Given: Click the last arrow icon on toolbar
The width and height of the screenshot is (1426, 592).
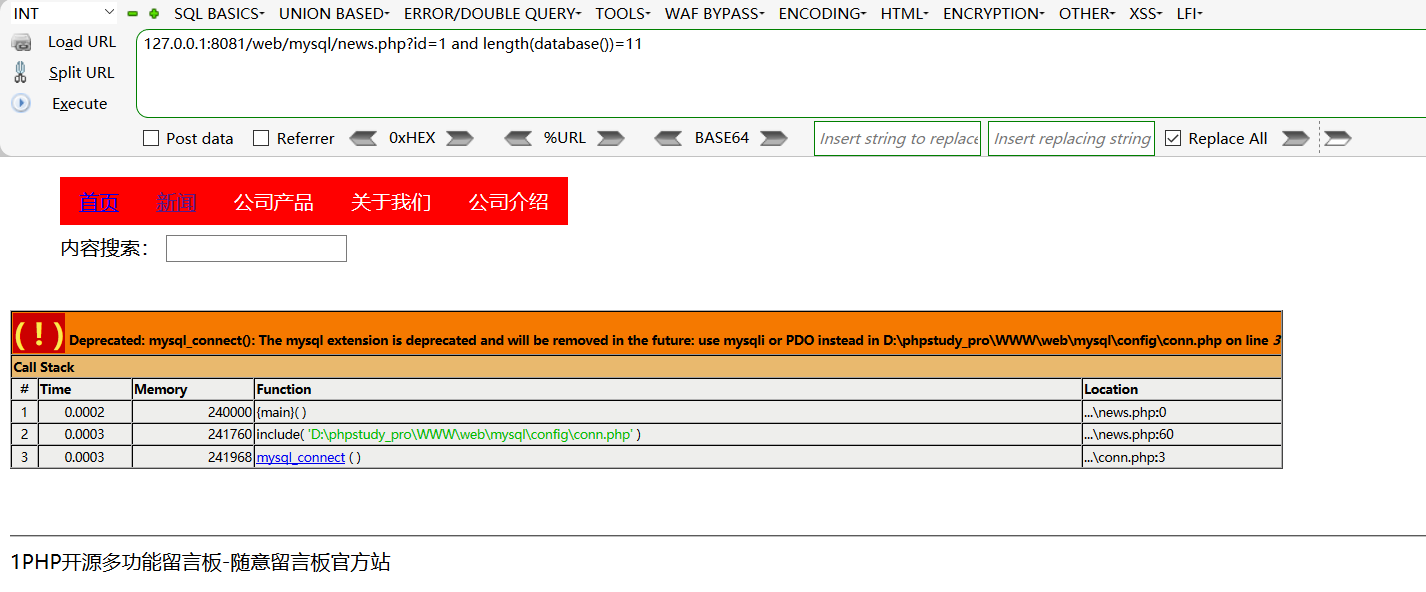Looking at the screenshot, I should pos(1338,139).
